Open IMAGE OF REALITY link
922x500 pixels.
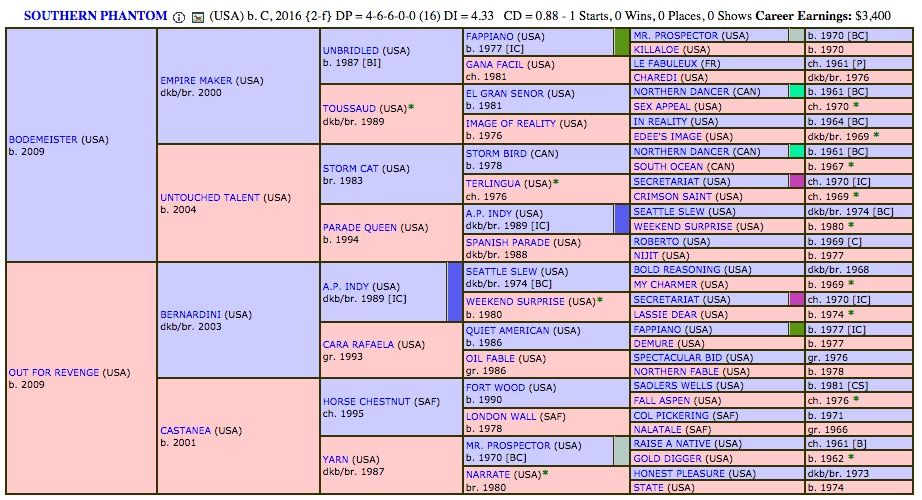[x=510, y=124]
